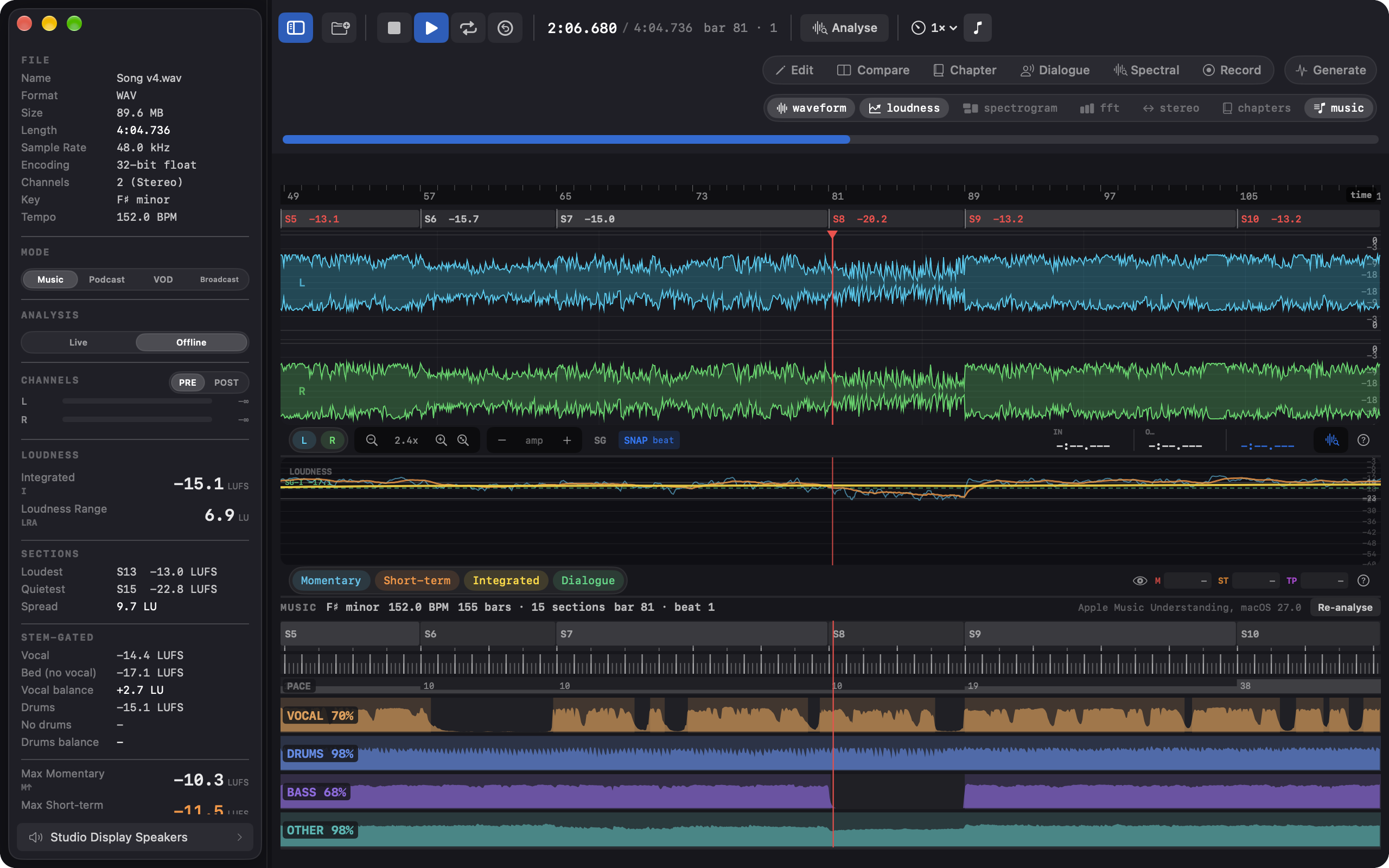The height and width of the screenshot is (868, 1389).
Task: Open the 1× playback speed dropdown
Action: tap(934, 28)
